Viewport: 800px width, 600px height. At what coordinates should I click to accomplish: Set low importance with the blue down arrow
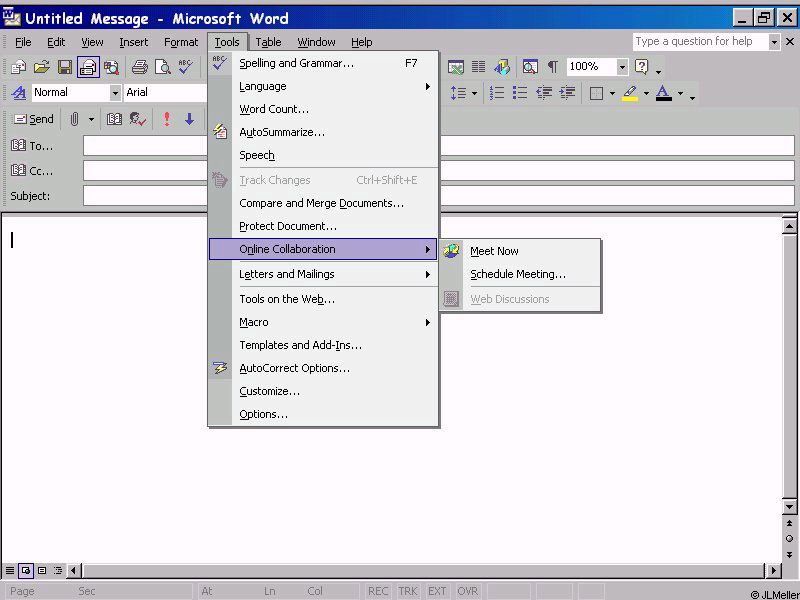point(189,119)
